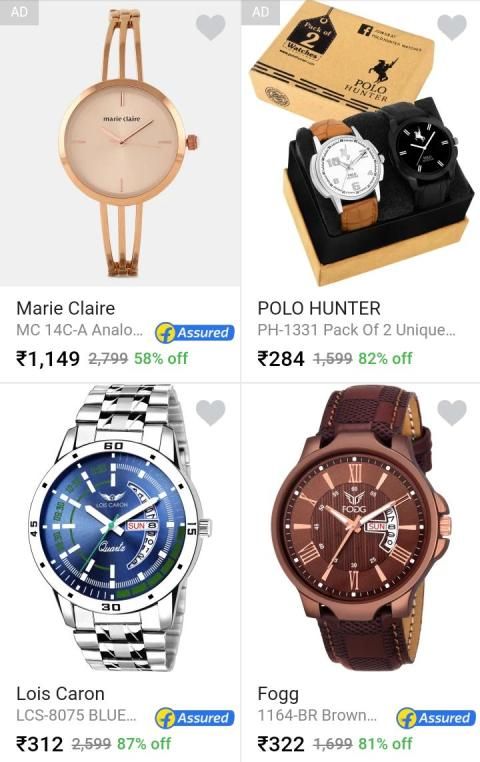Screen dimensions: 480x762
Task: Click the Assured badge under Marie Claire
Action: (195, 333)
